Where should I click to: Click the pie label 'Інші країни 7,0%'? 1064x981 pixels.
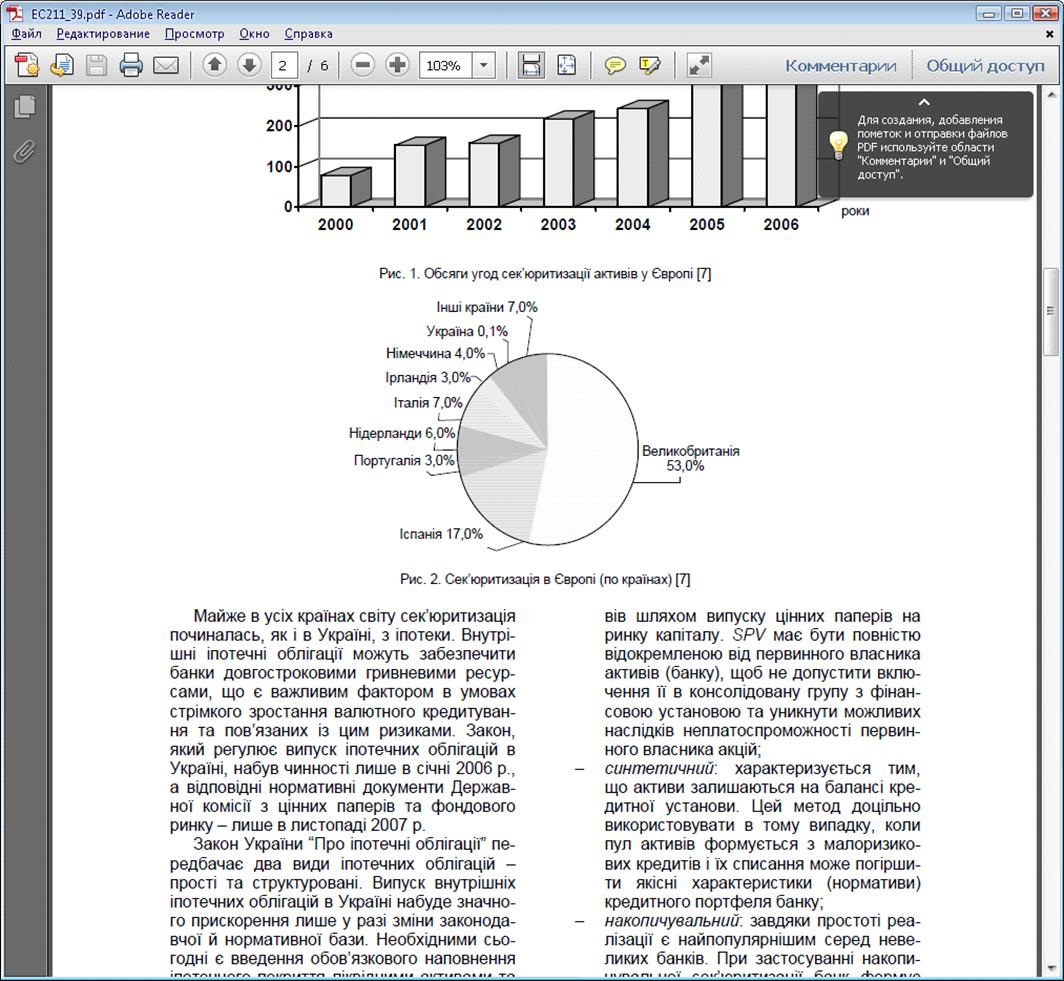click(x=487, y=307)
